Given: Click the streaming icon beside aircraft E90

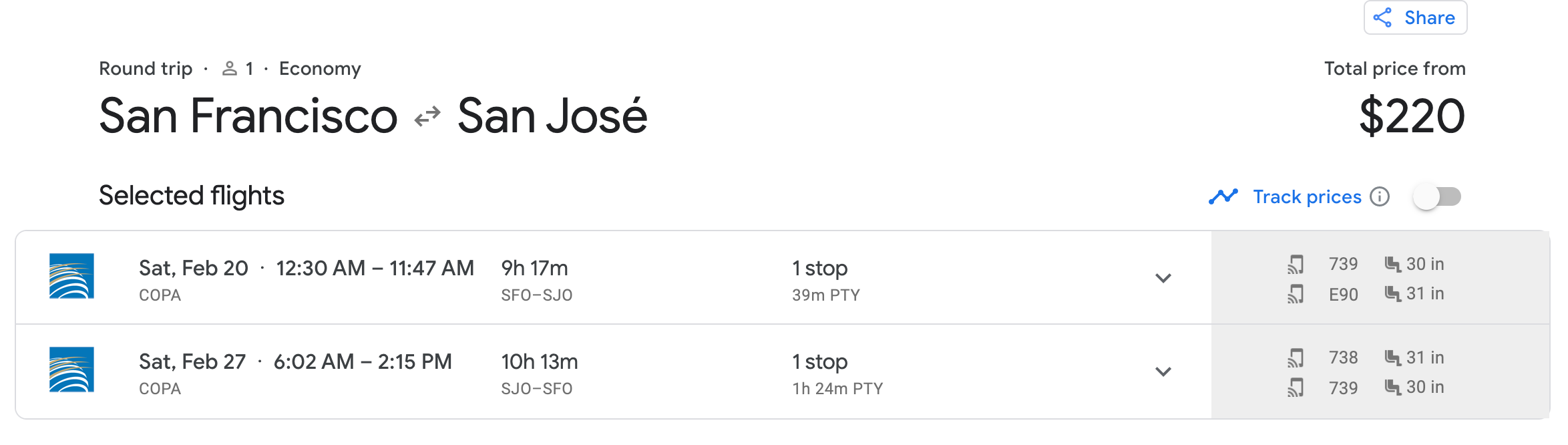Looking at the screenshot, I should point(1296,294).
